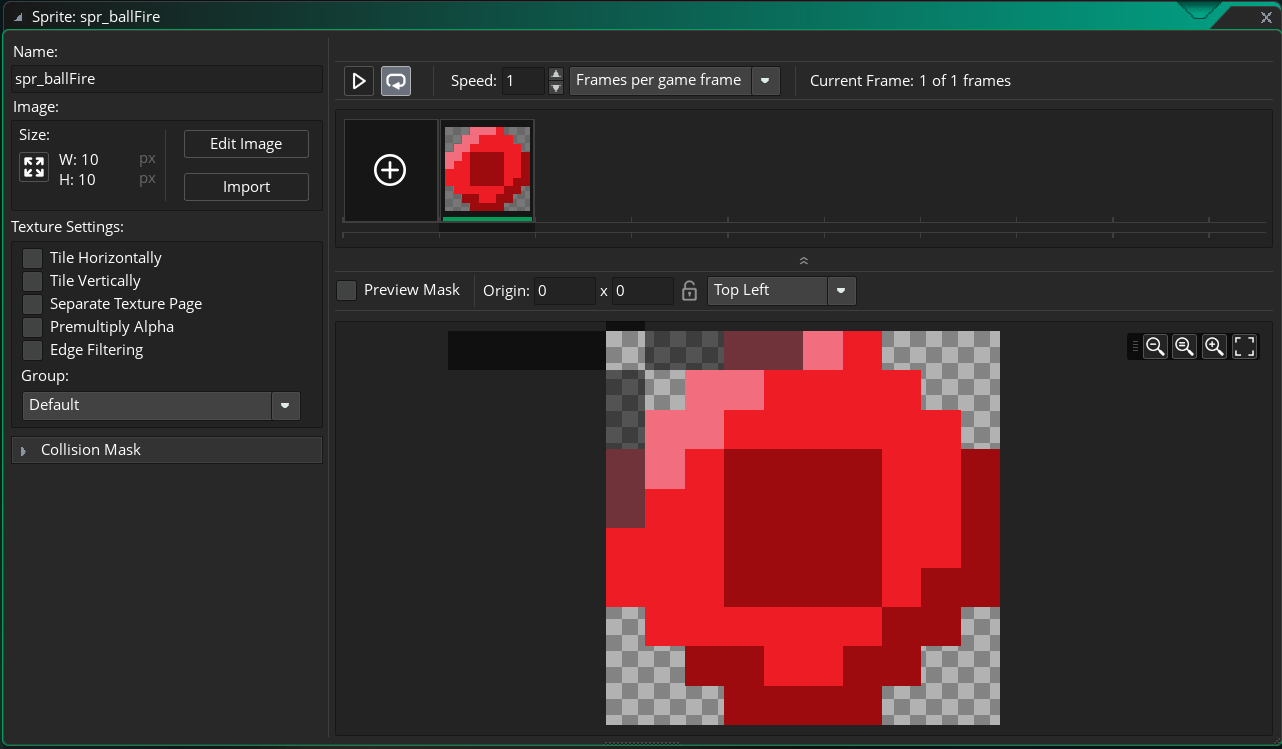Collapse the frames panel with double chevron
The image size is (1282, 749).
804,261
